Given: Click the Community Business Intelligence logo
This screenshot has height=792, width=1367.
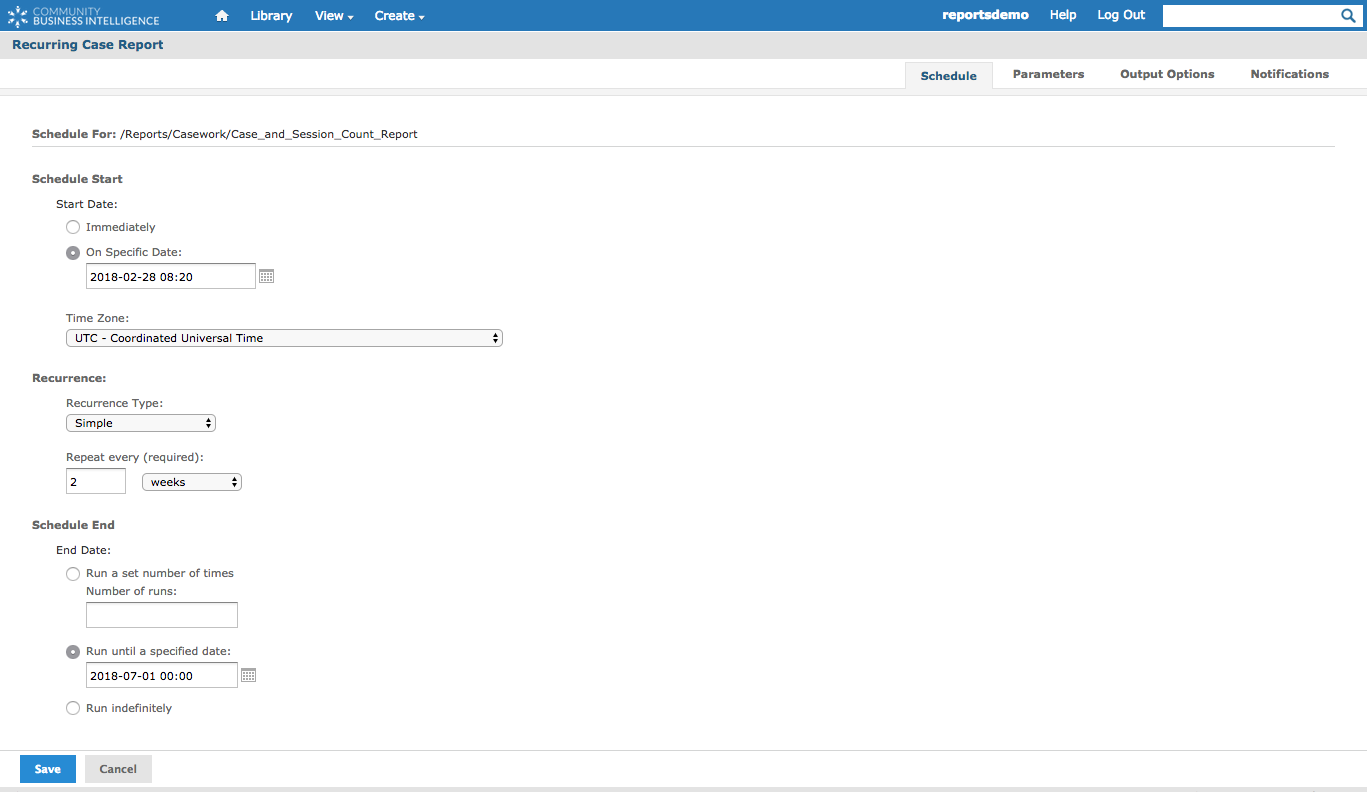Looking at the screenshot, I should (x=83, y=16).
